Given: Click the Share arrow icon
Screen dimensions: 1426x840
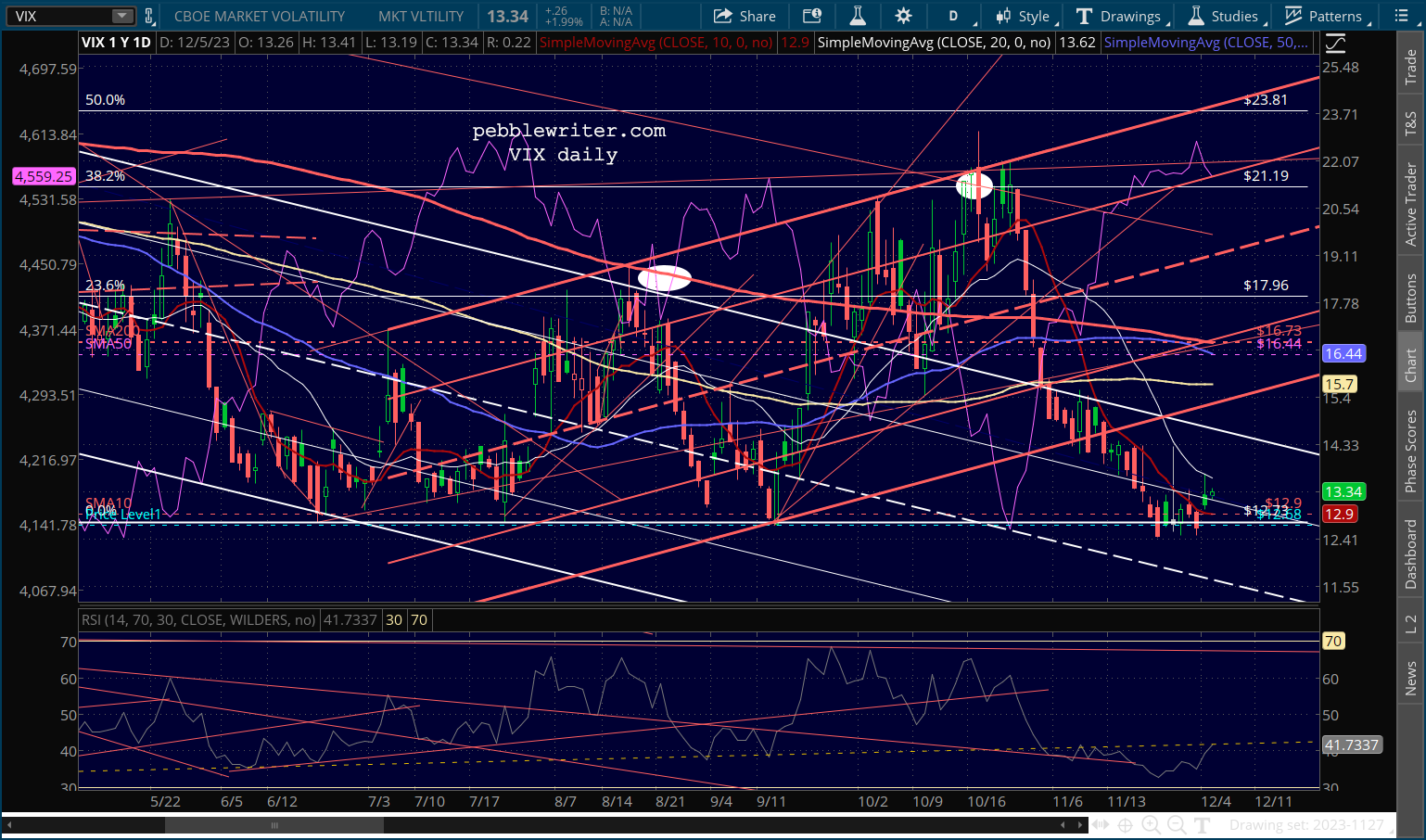Looking at the screenshot, I should [x=722, y=16].
